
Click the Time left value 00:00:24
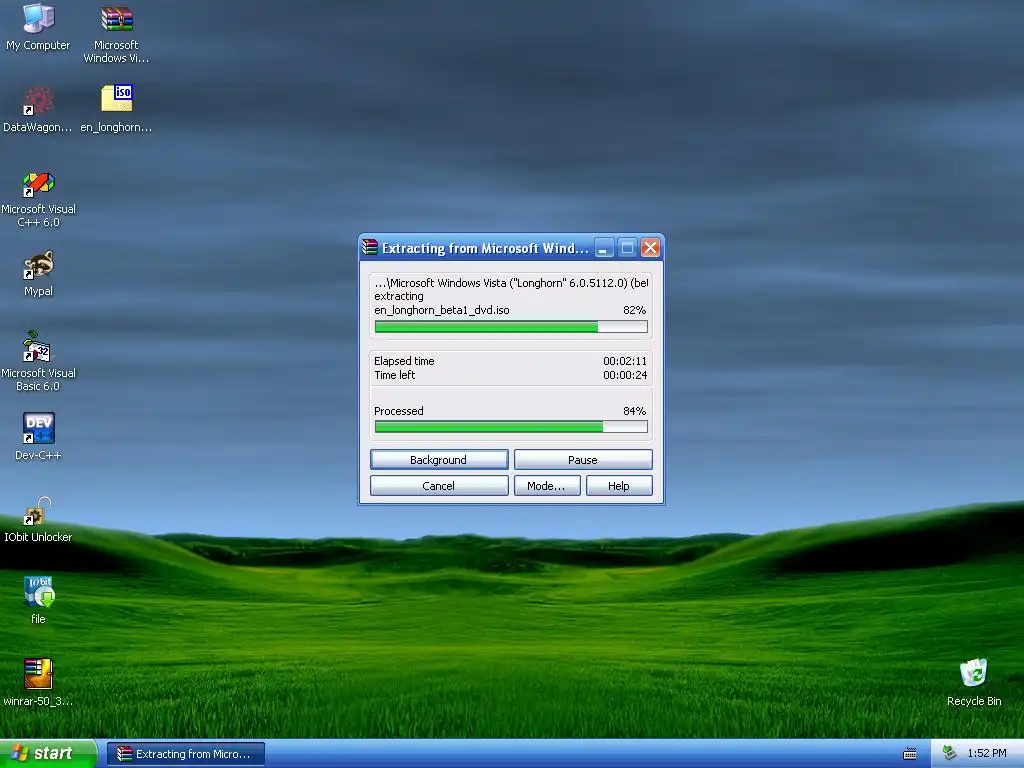[625, 375]
